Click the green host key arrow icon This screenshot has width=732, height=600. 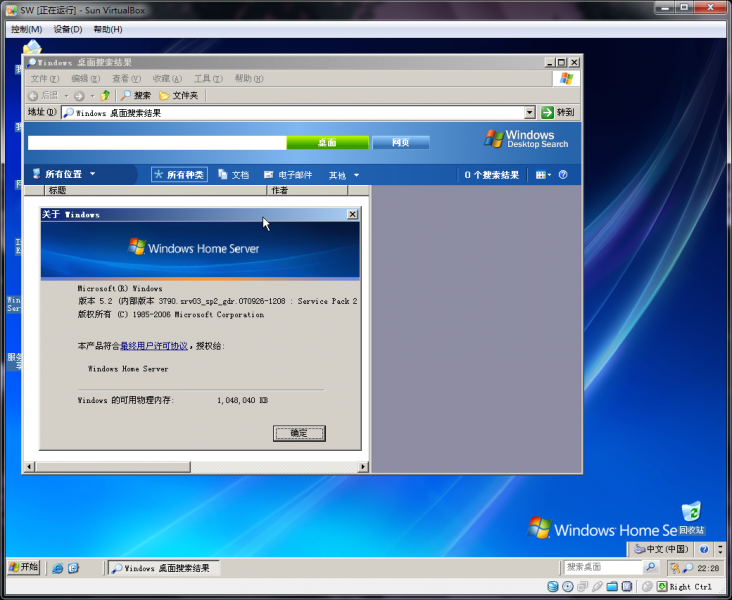pyautogui.click(x=662, y=586)
